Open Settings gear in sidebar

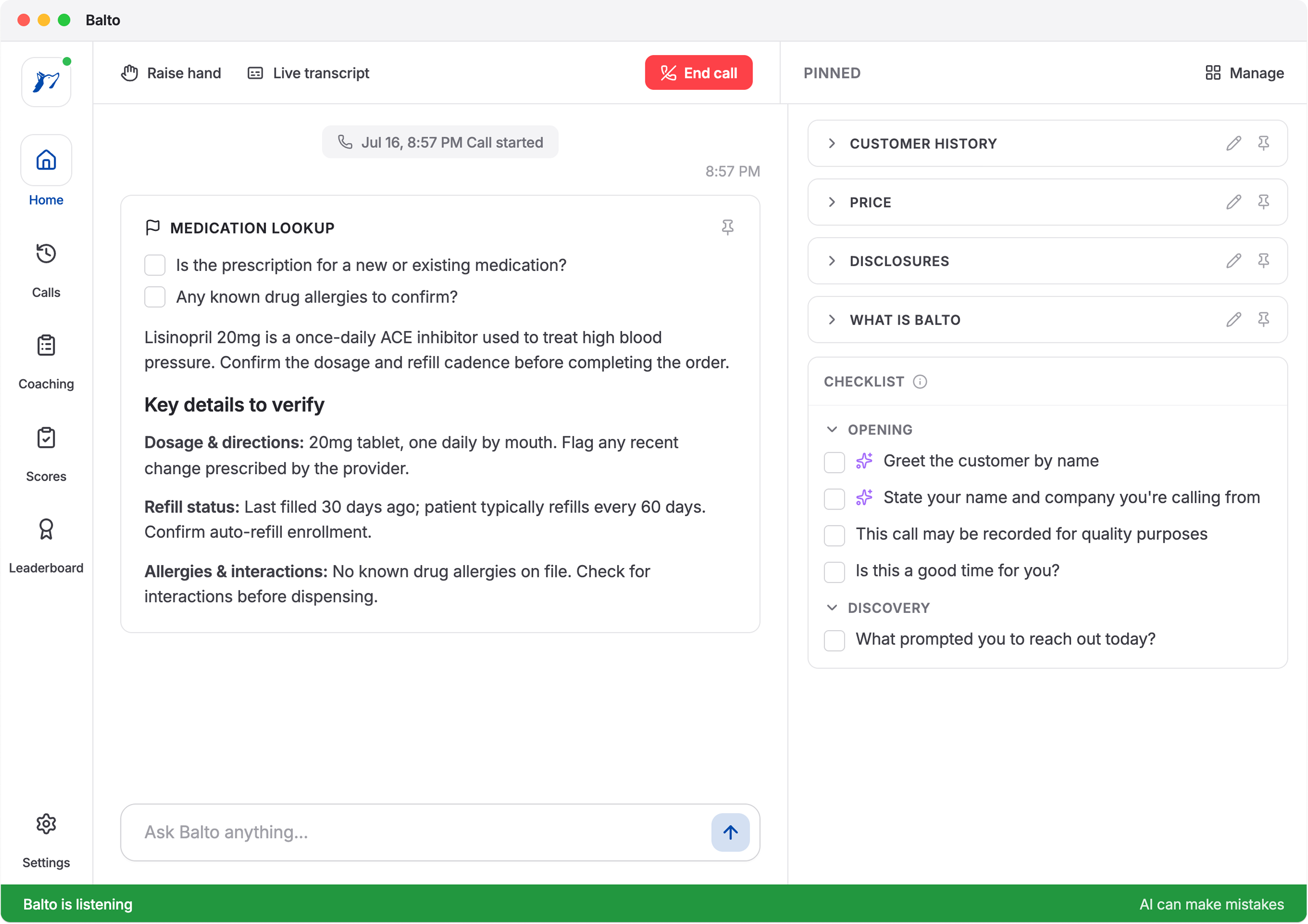pos(46,824)
